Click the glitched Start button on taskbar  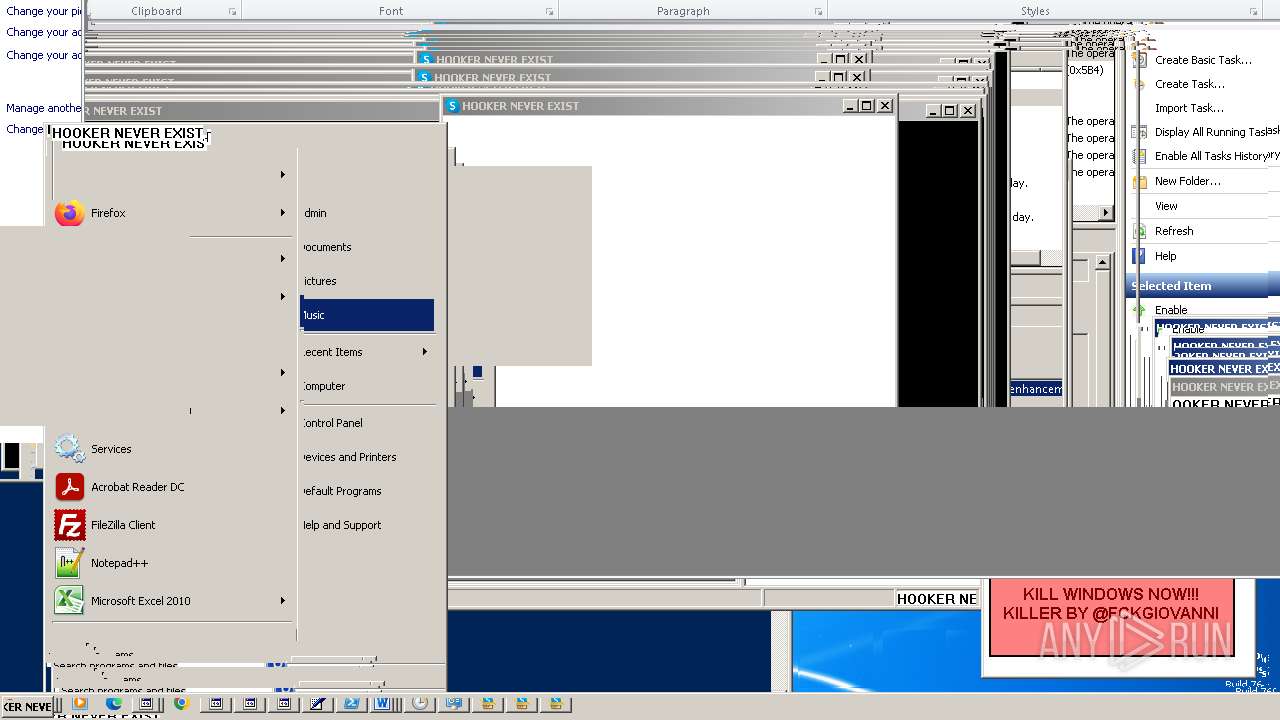click(26, 706)
